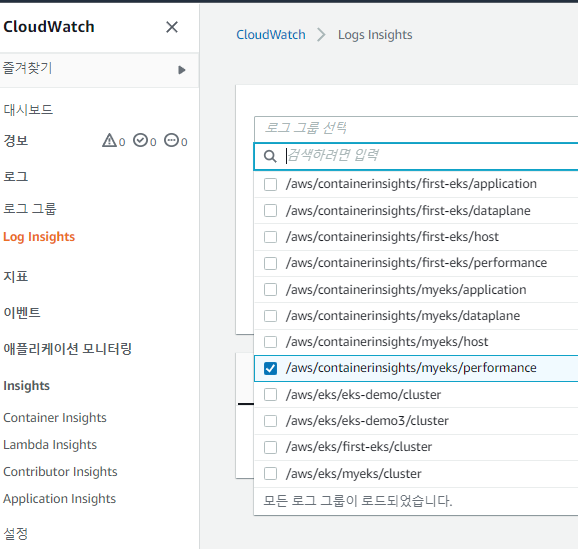Open Application Insights
Image resolution: width=578 pixels, height=549 pixels.
click(60, 499)
